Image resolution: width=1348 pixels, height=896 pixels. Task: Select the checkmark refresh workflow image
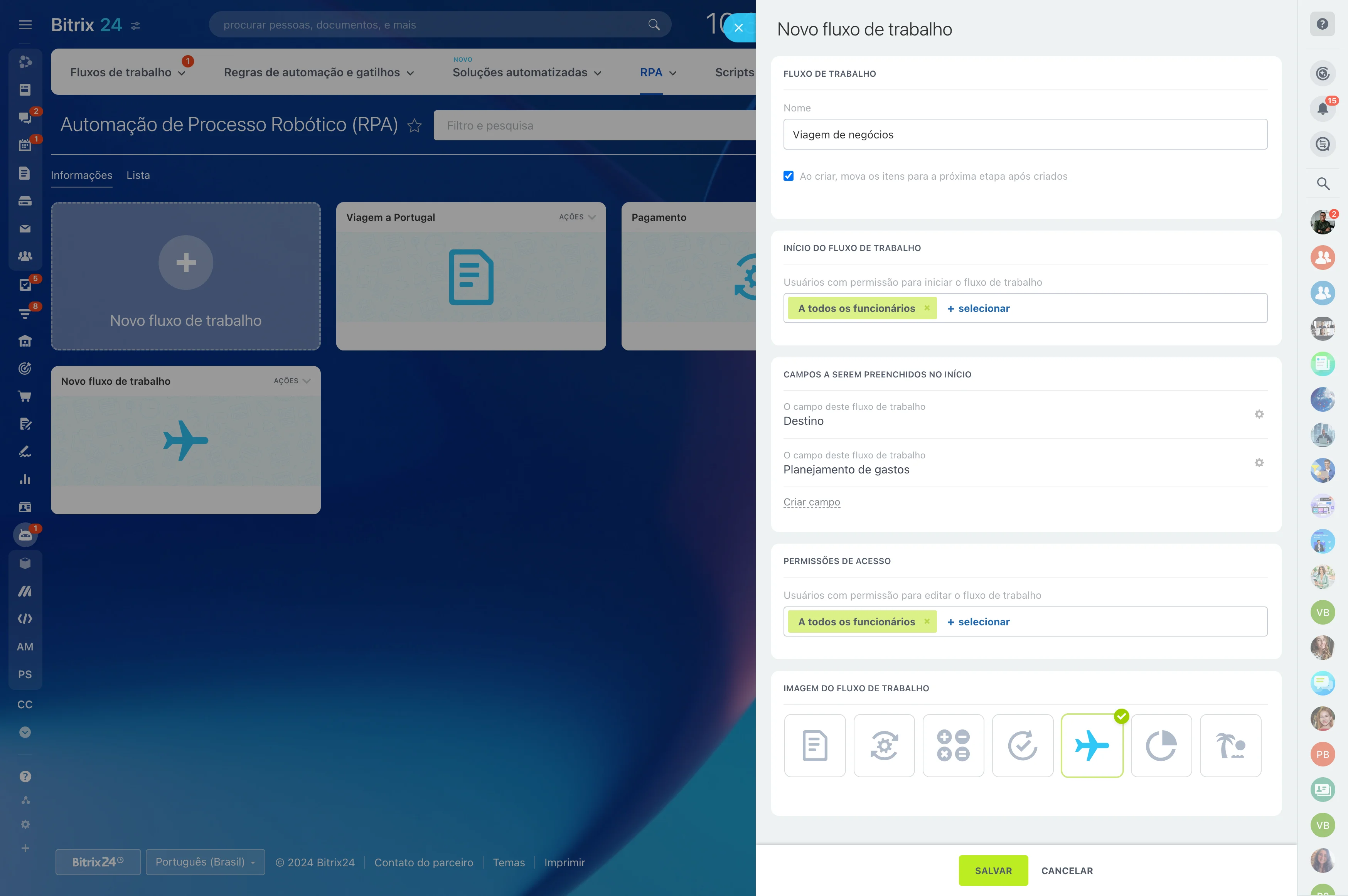(1022, 745)
